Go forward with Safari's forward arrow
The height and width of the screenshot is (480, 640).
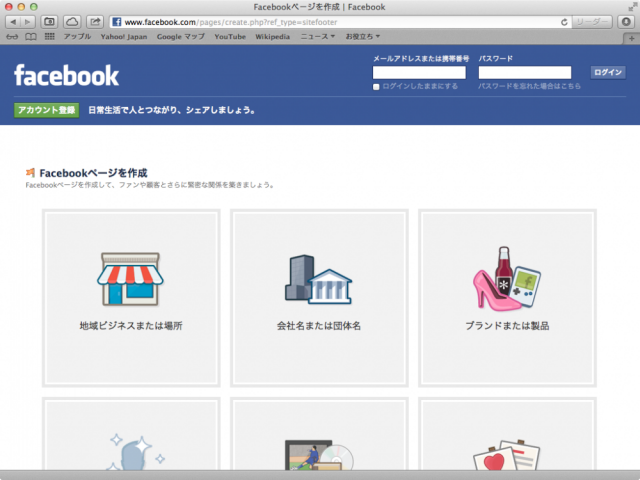pyautogui.click(x=28, y=22)
